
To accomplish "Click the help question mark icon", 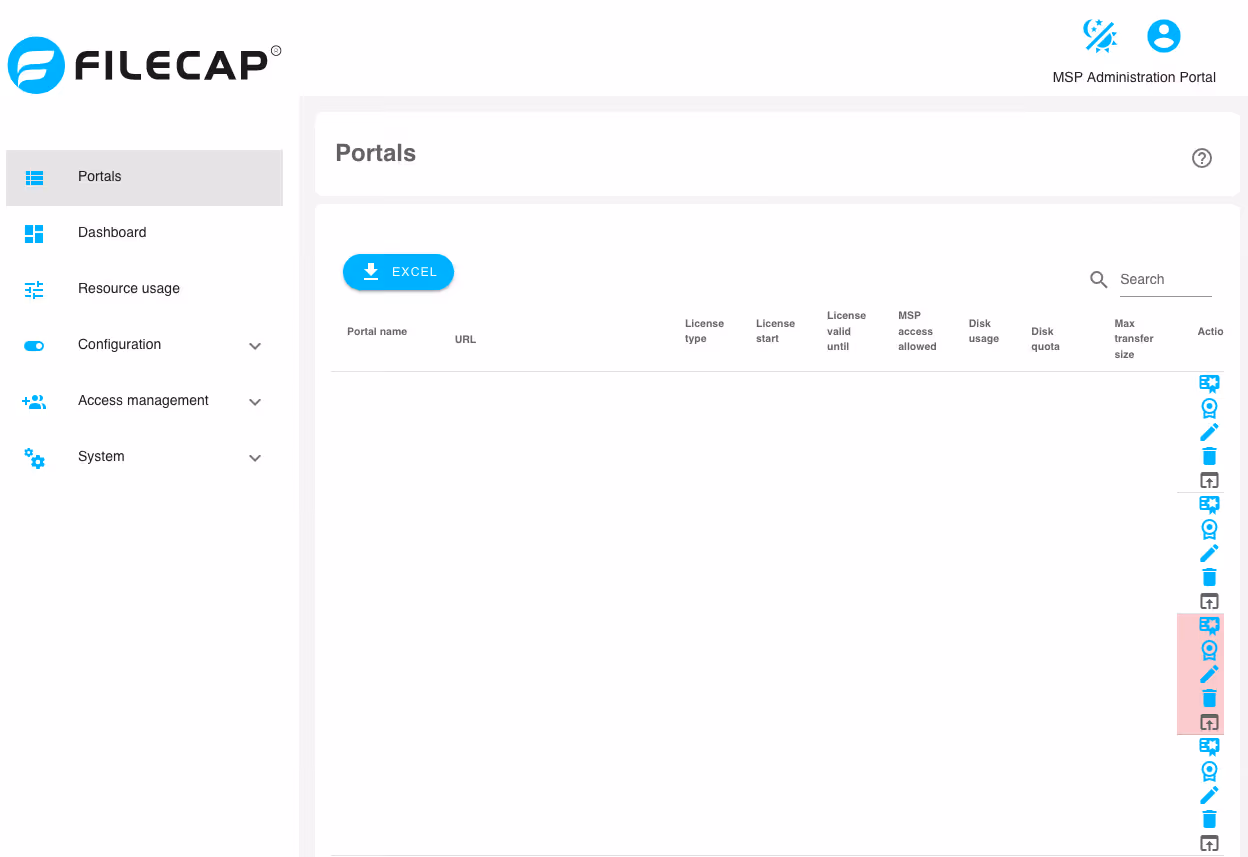I will 1202,158.
